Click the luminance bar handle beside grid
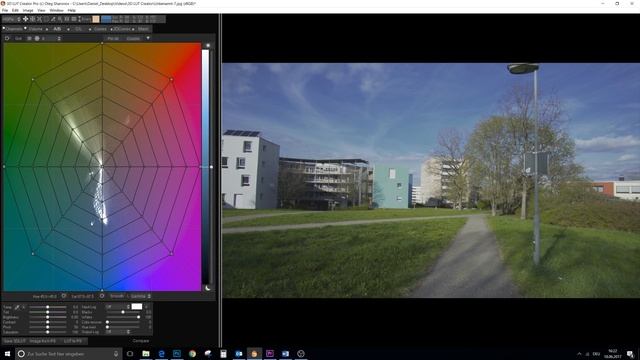The width and height of the screenshot is (640, 360). pyautogui.click(x=211, y=167)
